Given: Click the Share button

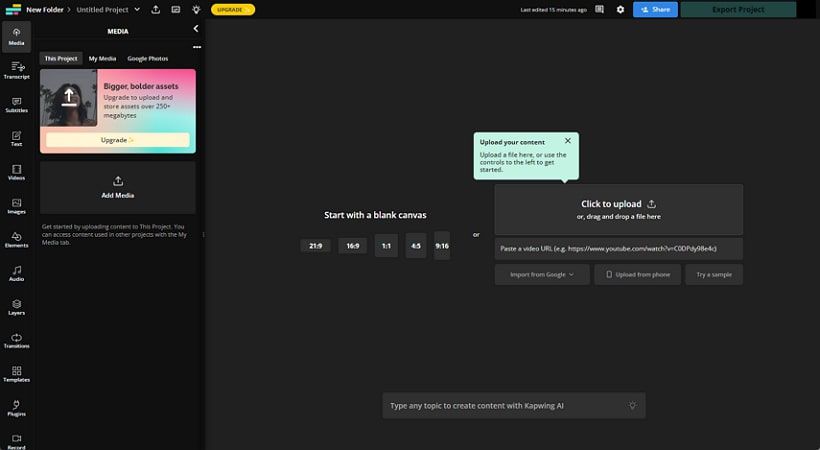Looking at the screenshot, I should (x=655, y=9).
